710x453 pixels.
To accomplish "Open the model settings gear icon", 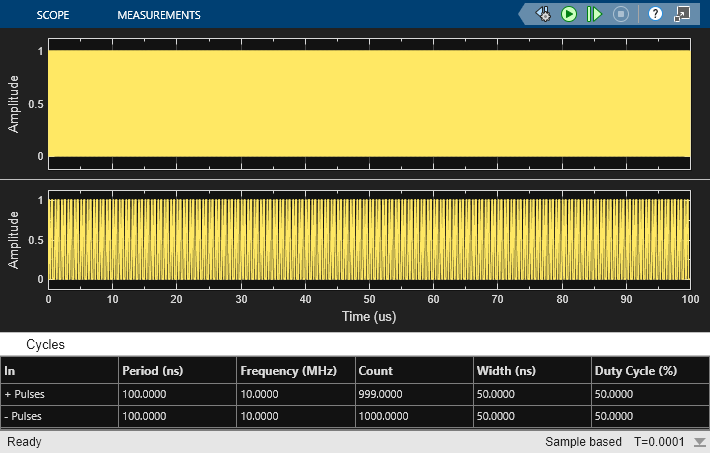I will (x=544, y=14).
